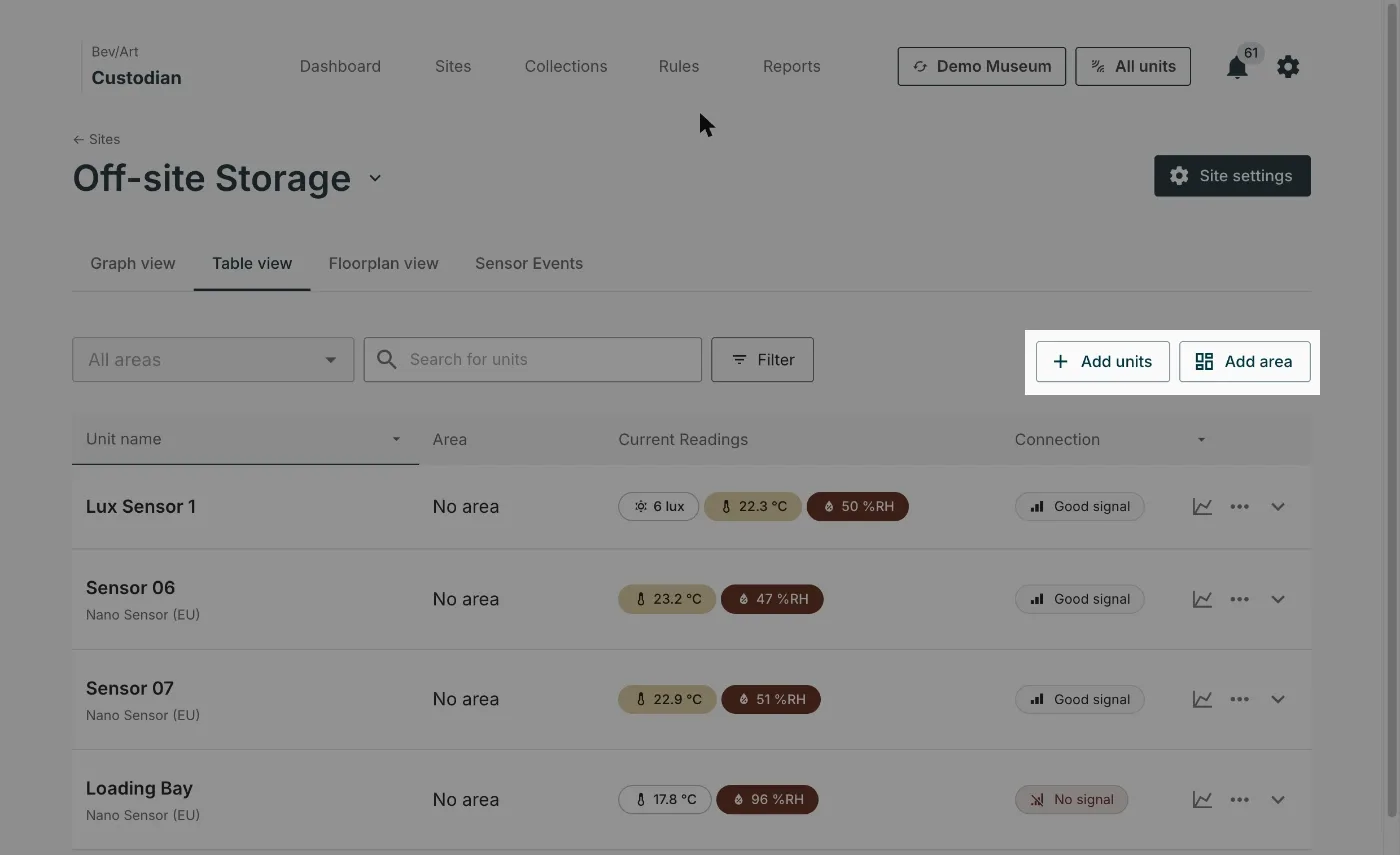
Task: Open Site settings
Action: 1232,176
